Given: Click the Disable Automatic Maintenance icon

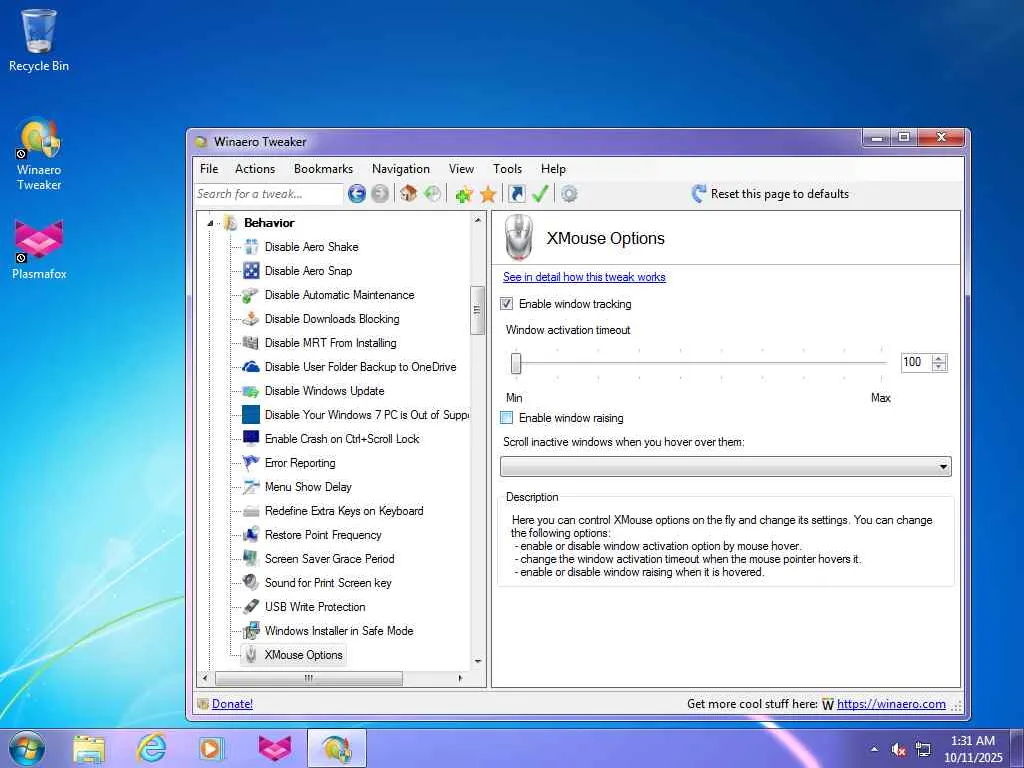Looking at the screenshot, I should click(x=251, y=295).
